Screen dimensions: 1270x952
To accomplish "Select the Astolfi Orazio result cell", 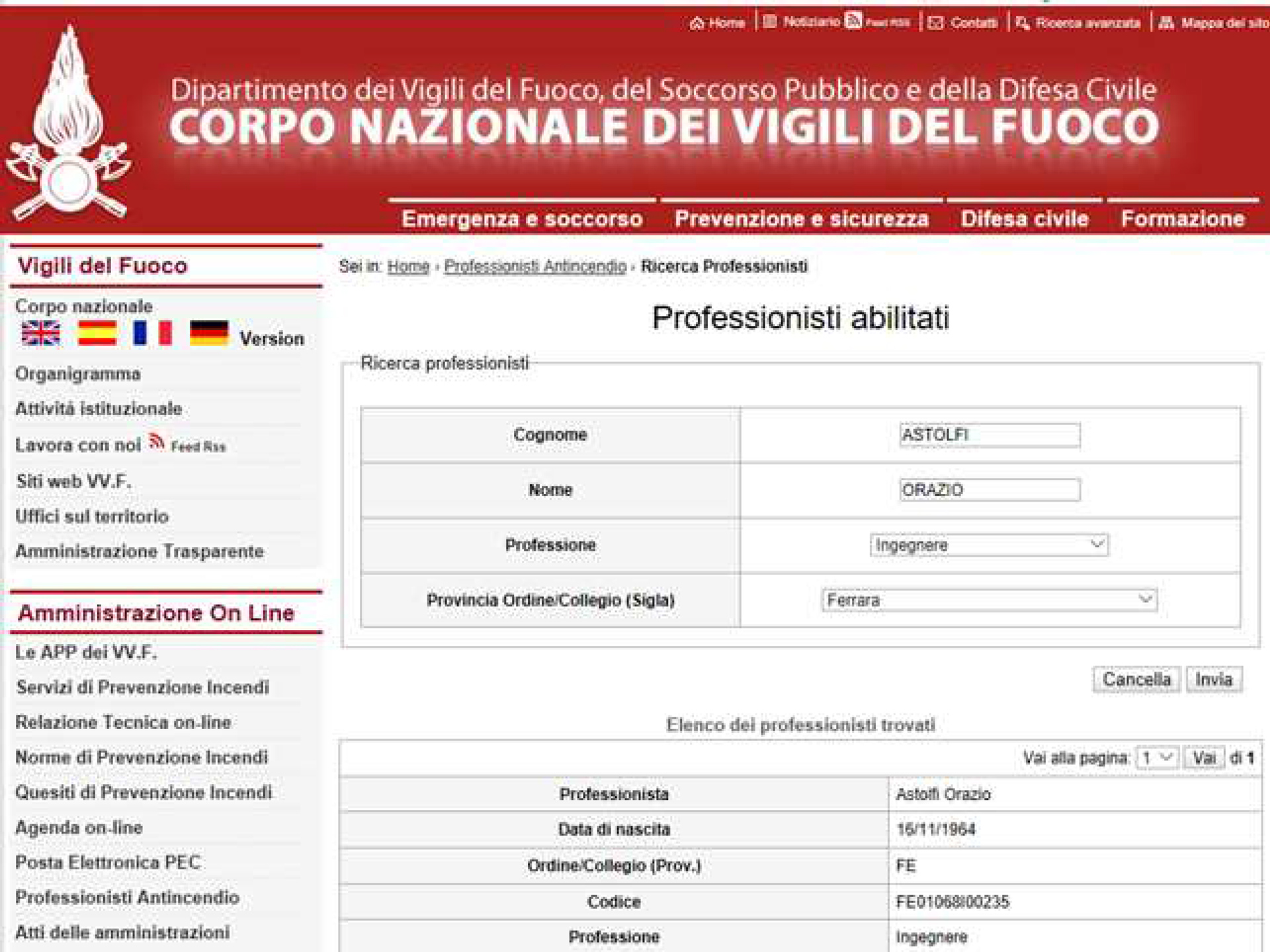I will coord(1075,794).
